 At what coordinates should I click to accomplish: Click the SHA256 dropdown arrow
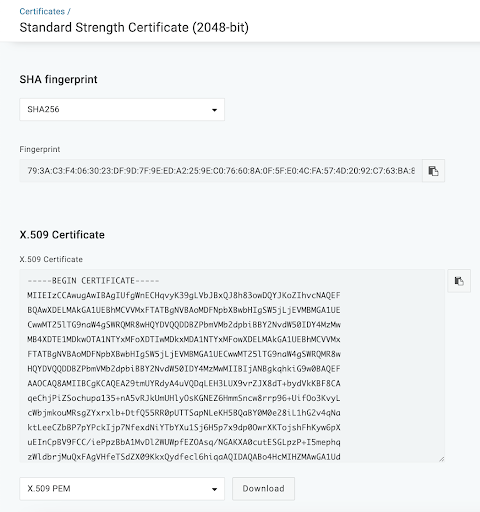(214, 110)
